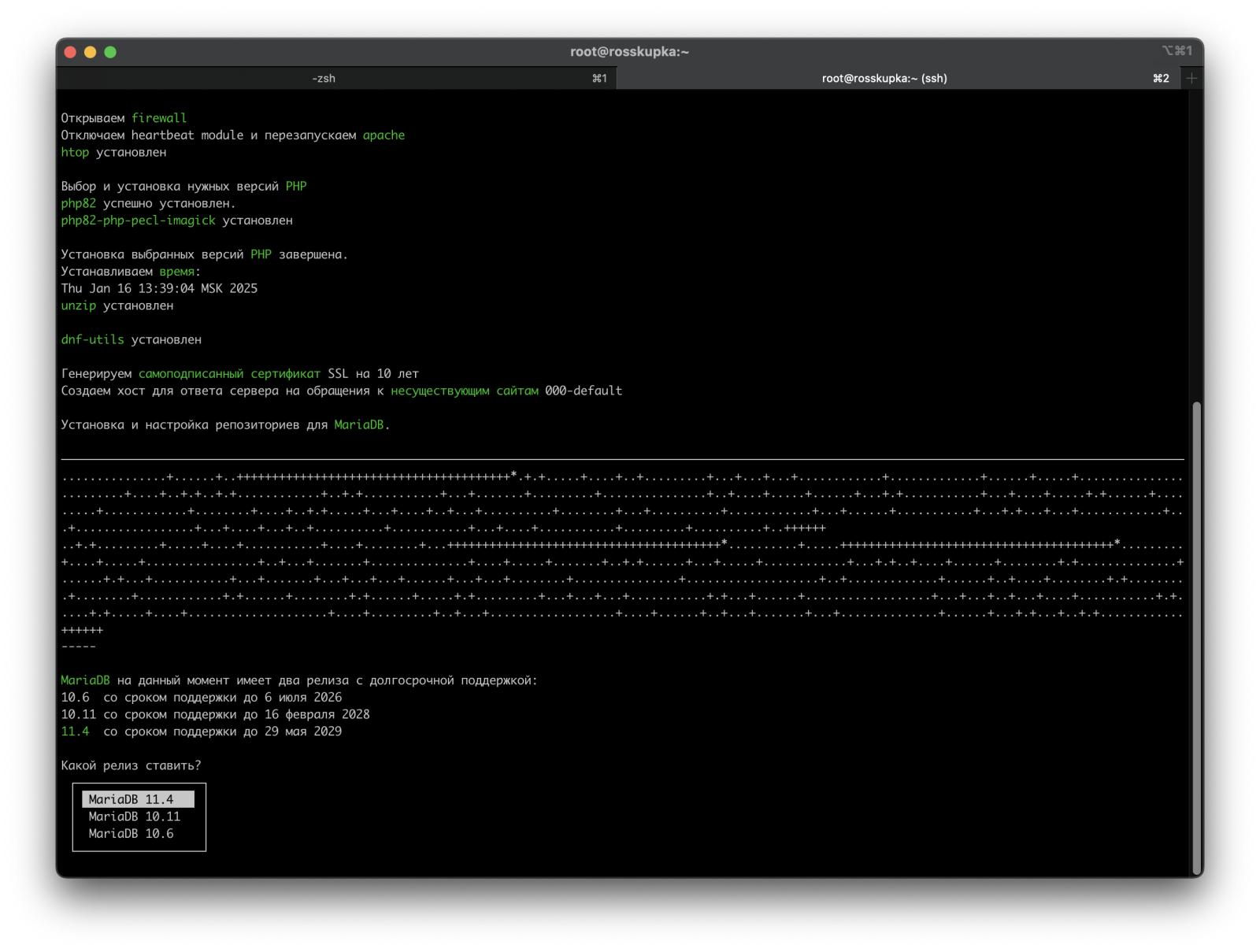
Task: Click the green 11.4 support line
Action: [x=202, y=732]
